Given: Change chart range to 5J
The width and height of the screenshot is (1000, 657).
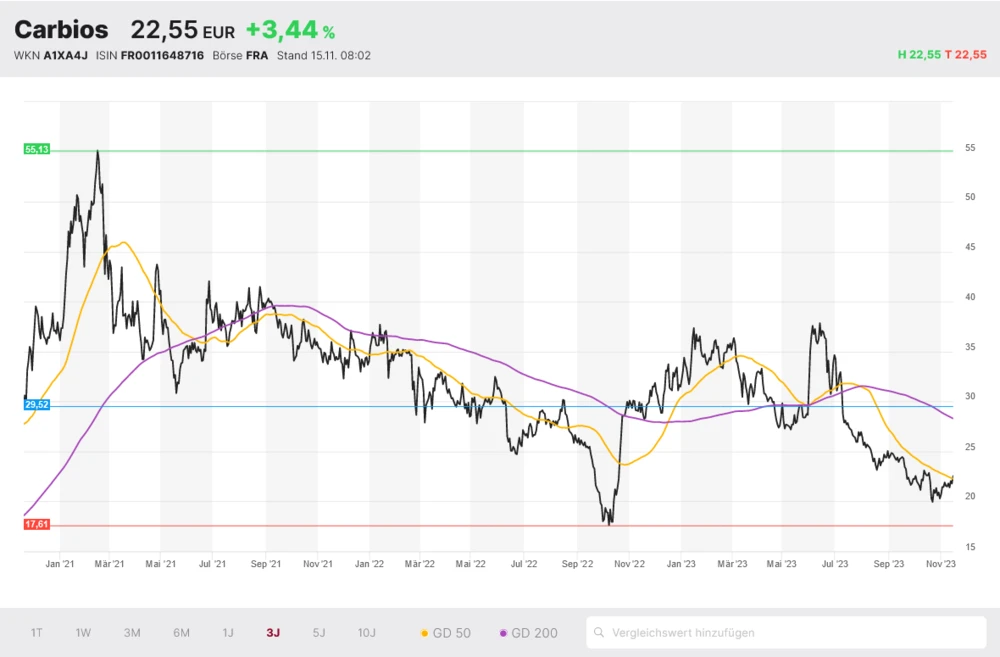Looking at the screenshot, I should tap(319, 632).
